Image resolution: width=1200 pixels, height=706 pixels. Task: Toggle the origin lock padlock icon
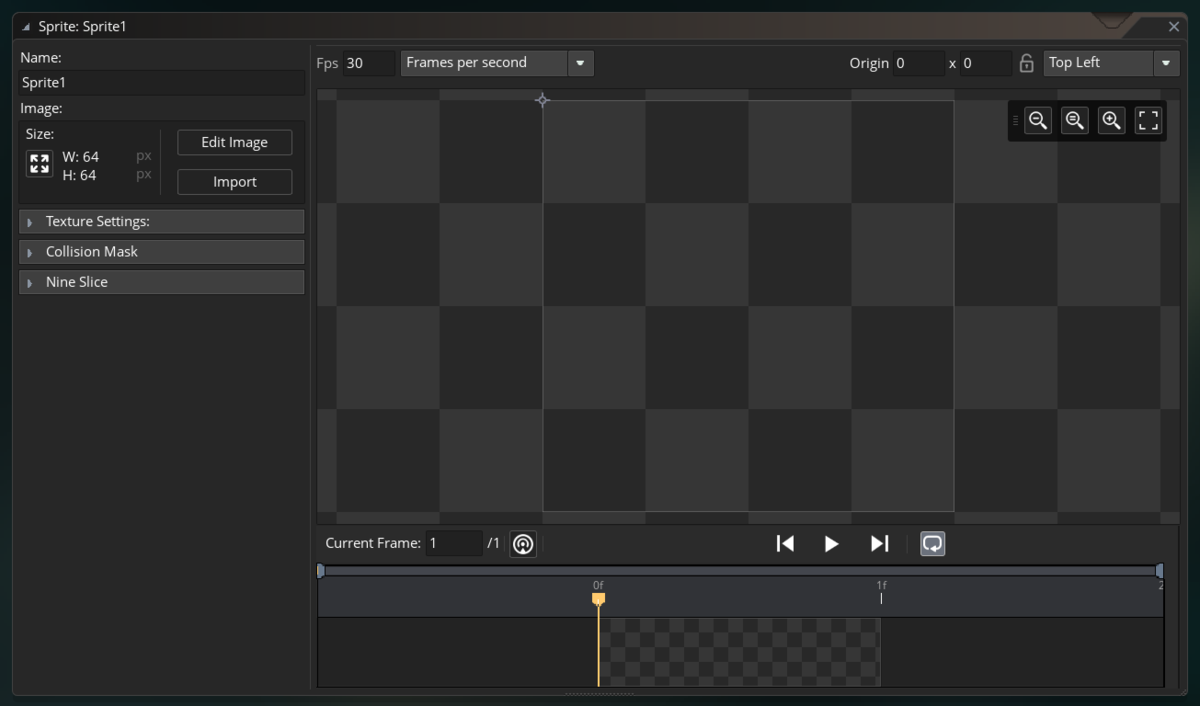point(1026,63)
